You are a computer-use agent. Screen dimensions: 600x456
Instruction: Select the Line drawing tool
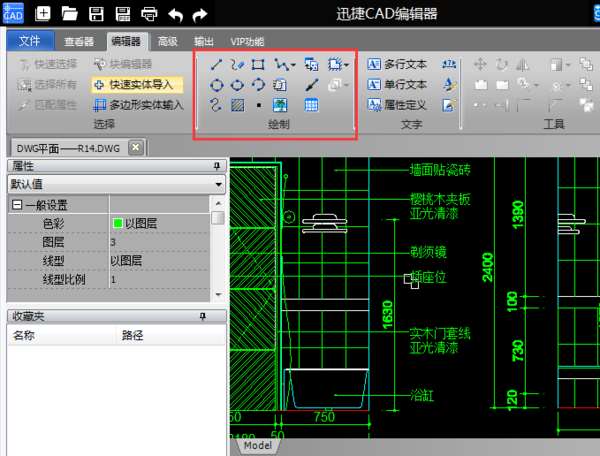[x=216, y=64]
